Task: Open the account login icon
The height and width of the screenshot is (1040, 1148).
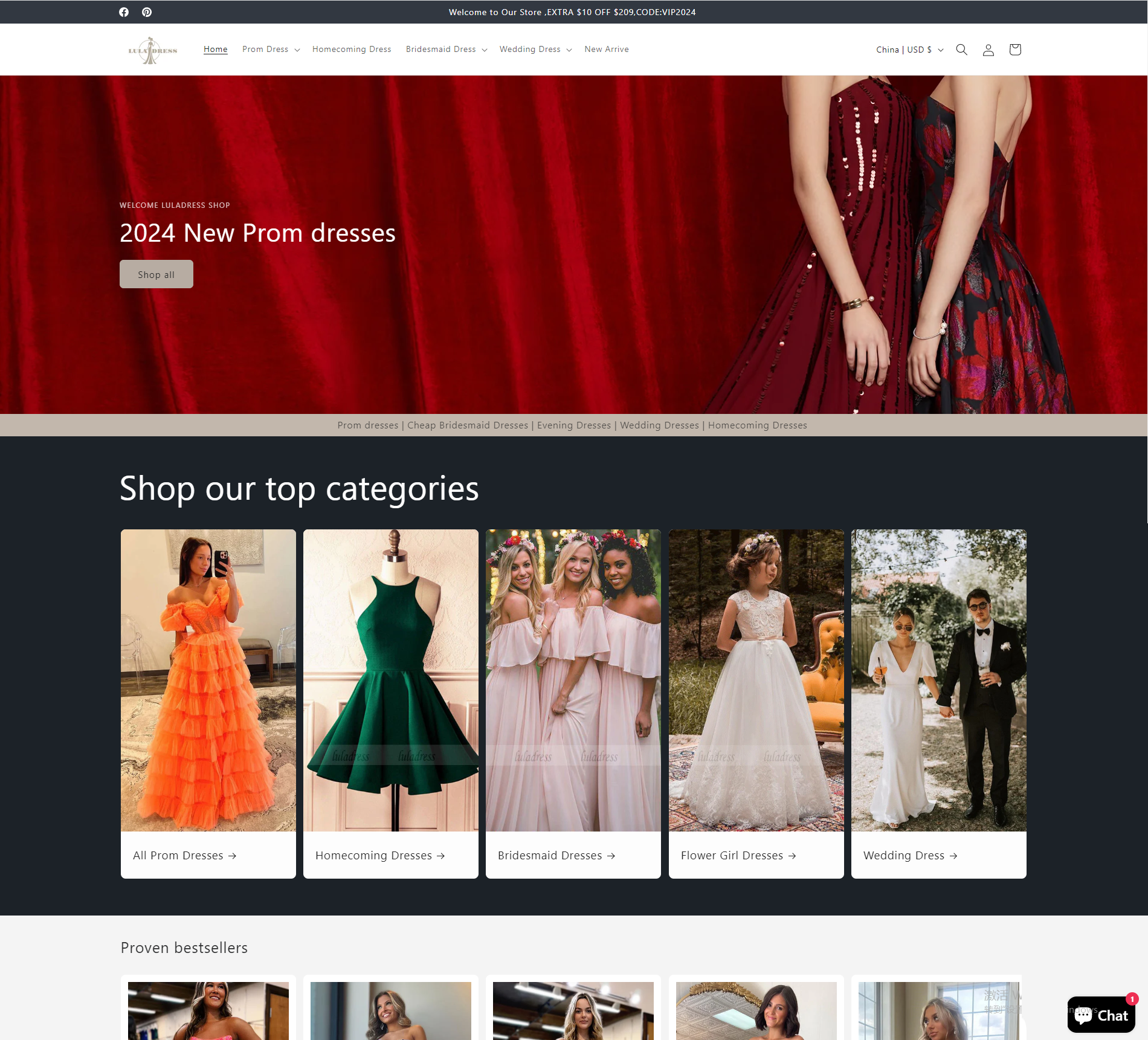Action: point(988,50)
